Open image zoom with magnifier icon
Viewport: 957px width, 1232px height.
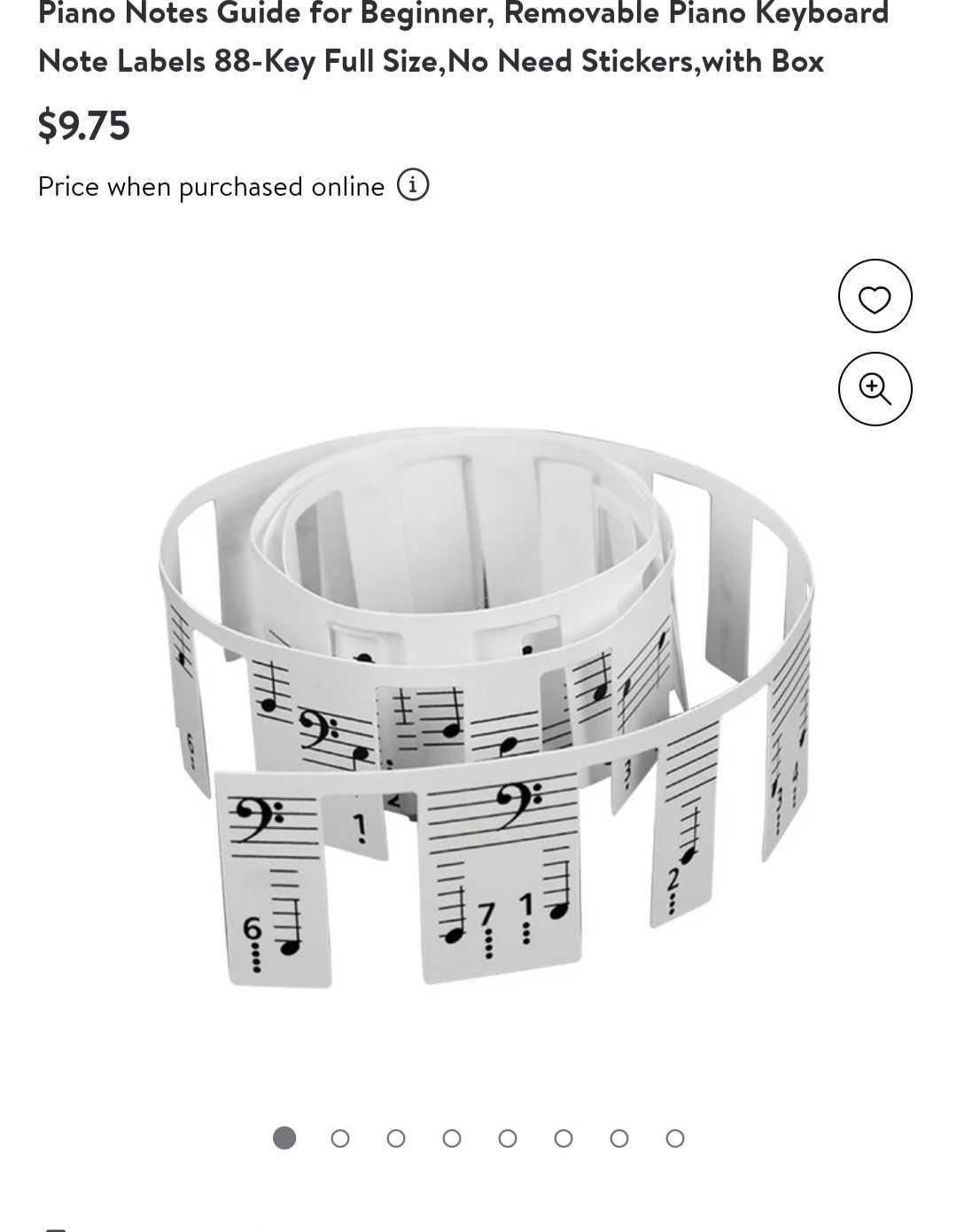(x=875, y=389)
